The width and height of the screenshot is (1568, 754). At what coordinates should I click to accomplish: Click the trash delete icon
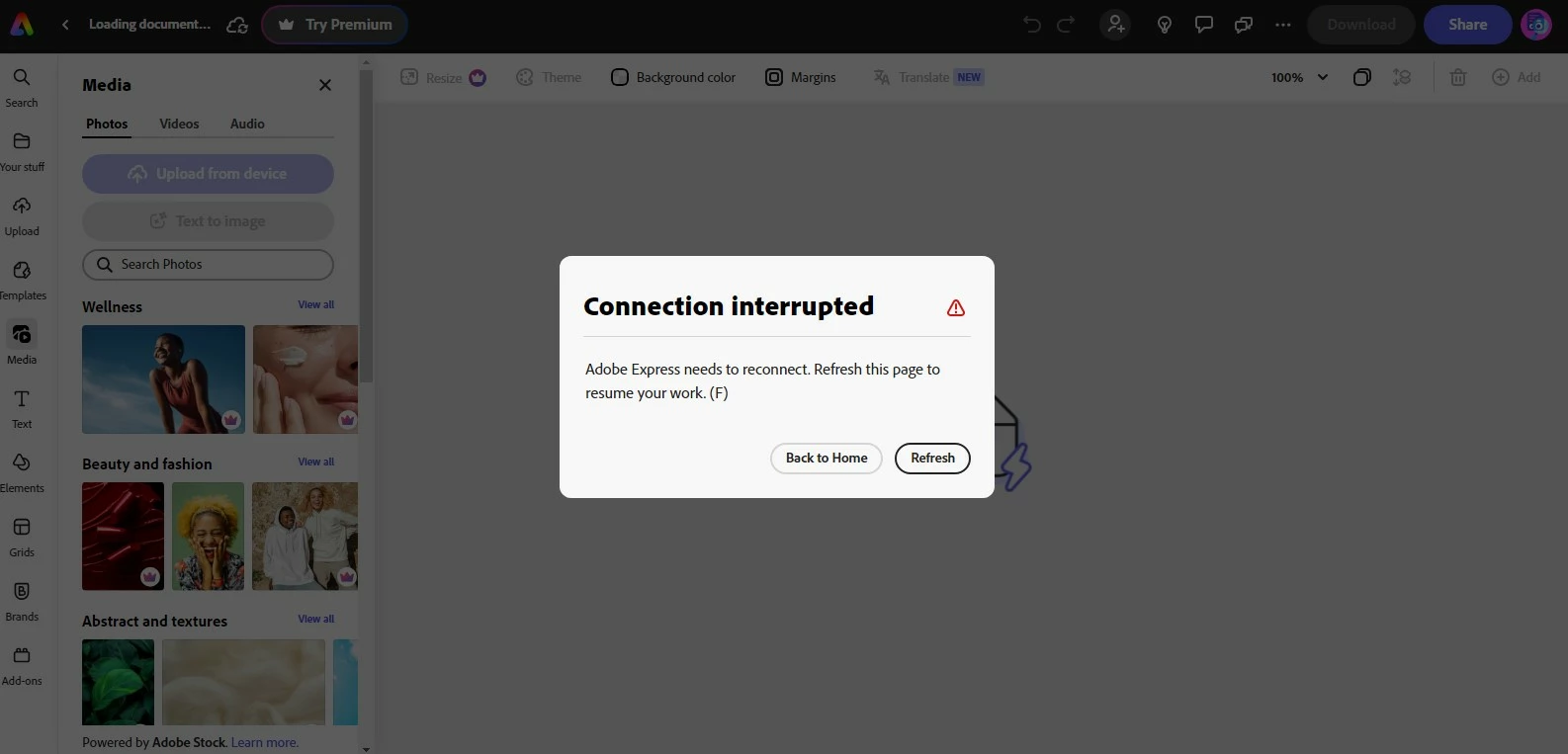(x=1458, y=77)
